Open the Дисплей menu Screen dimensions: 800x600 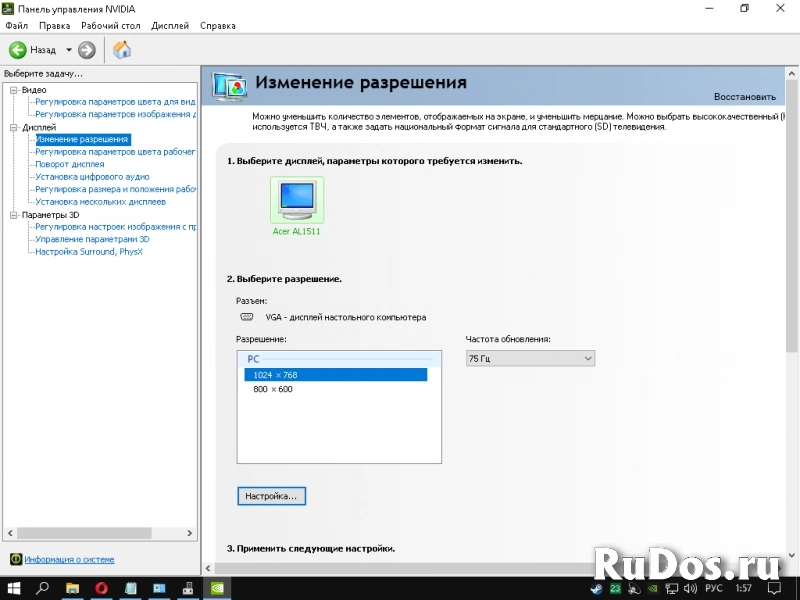tap(169, 26)
